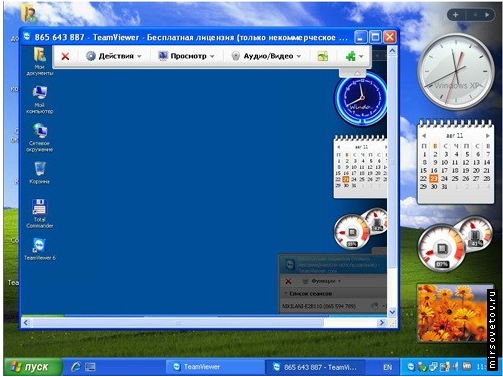
Task: Click the large CPU meter gadget on local desktop
Action: click(441, 247)
